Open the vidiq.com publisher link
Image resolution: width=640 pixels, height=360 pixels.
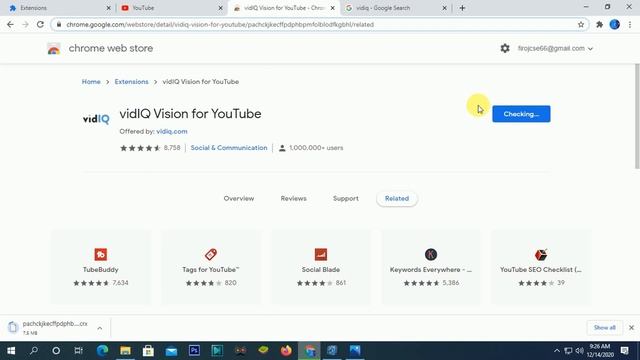pyautogui.click(x=171, y=131)
